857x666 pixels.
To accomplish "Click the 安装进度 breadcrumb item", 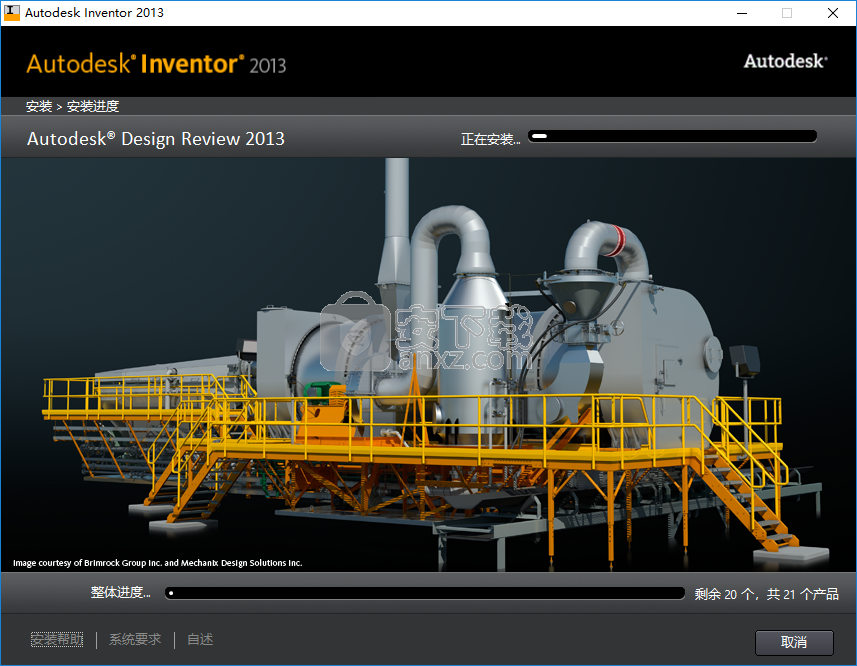I will 93,106.
